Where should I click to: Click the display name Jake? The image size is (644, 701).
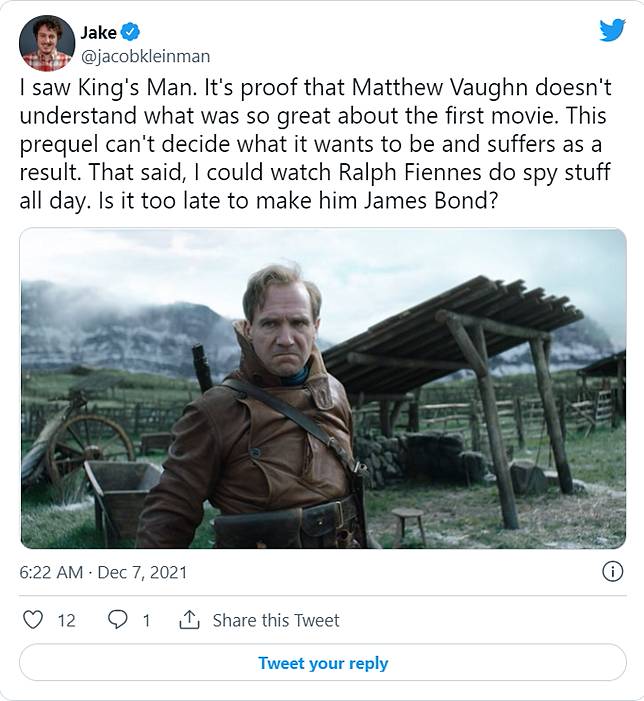coord(99,34)
